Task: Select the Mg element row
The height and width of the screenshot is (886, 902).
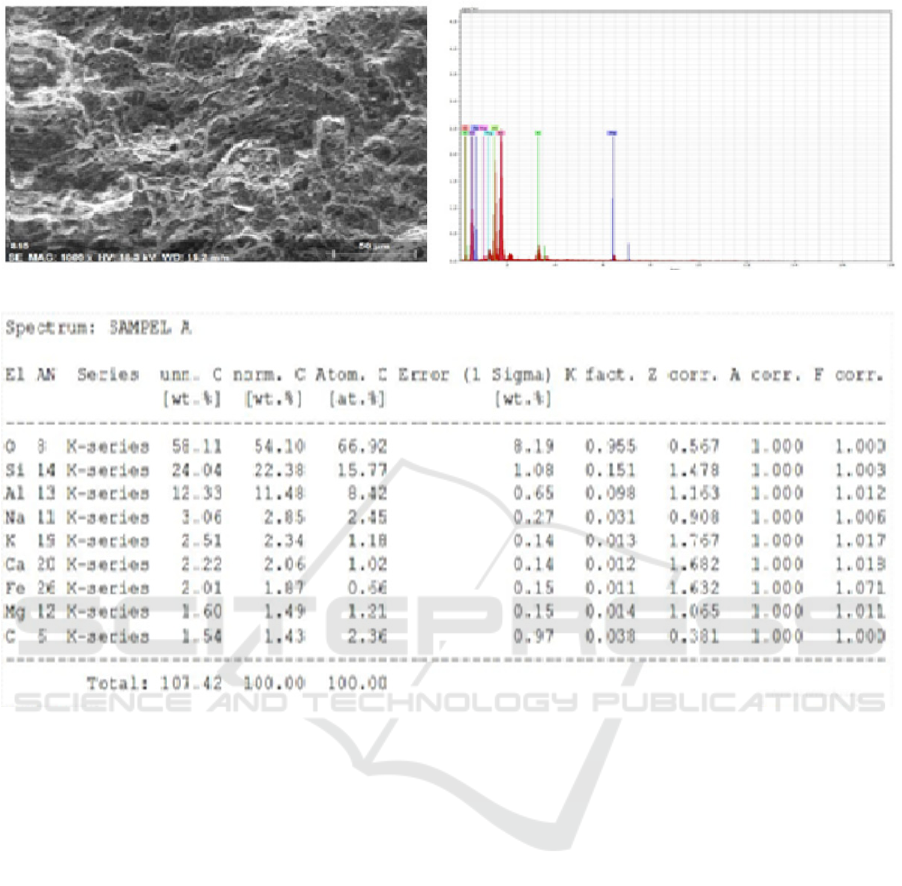Action: click(x=445, y=612)
